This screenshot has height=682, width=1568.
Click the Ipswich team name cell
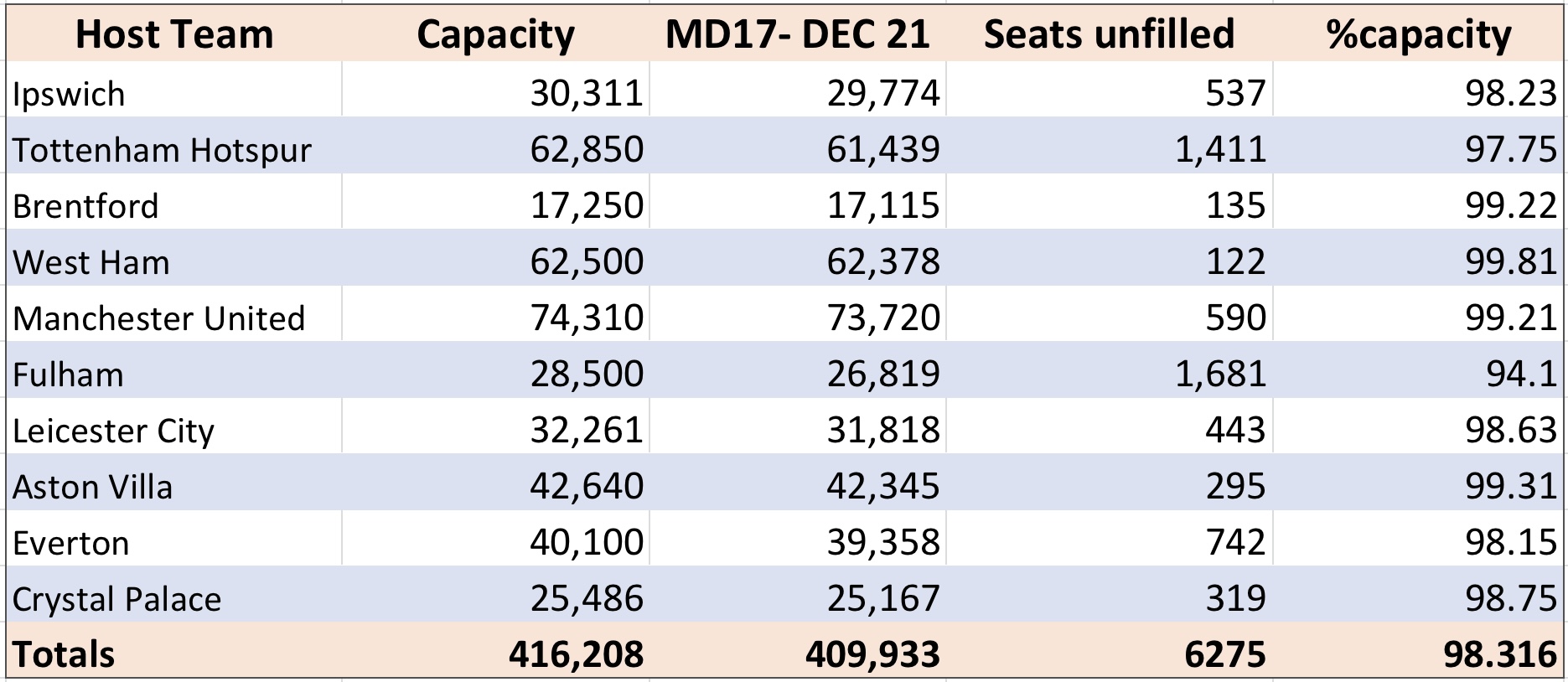(174, 90)
